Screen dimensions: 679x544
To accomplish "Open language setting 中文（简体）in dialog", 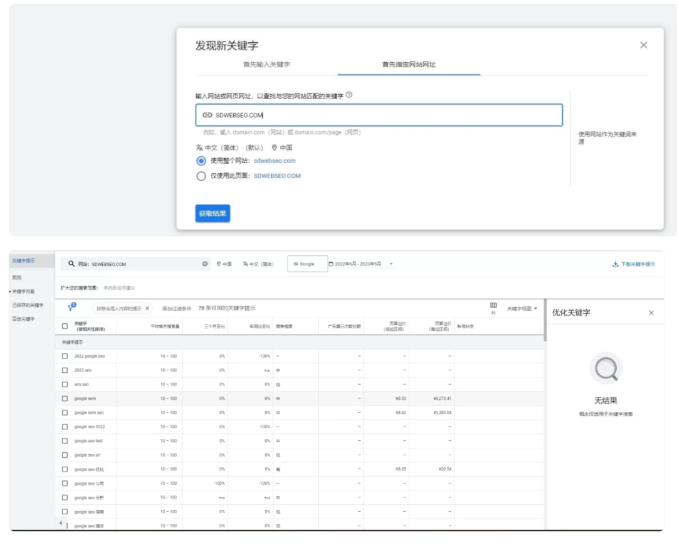I will pos(230,148).
